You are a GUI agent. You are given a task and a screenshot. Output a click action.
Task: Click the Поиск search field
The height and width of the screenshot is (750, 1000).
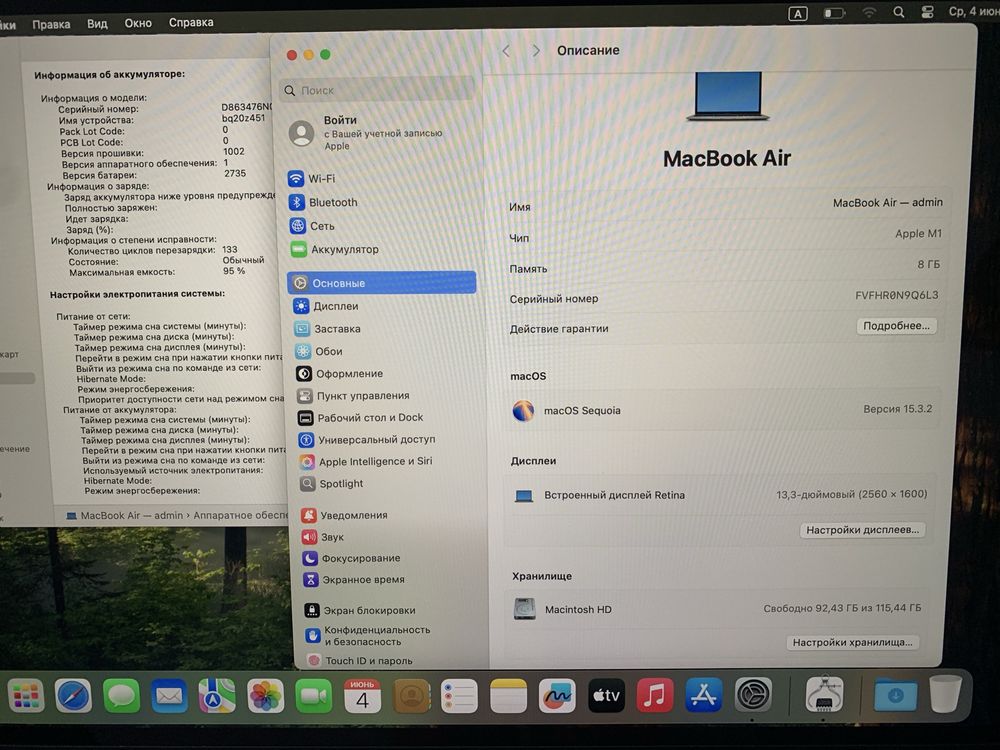(x=378, y=90)
